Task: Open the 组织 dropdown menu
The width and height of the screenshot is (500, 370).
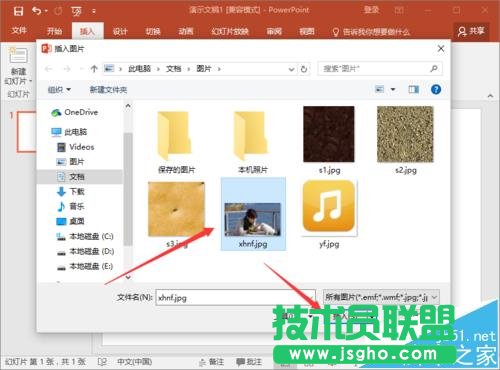Action: pos(59,89)
